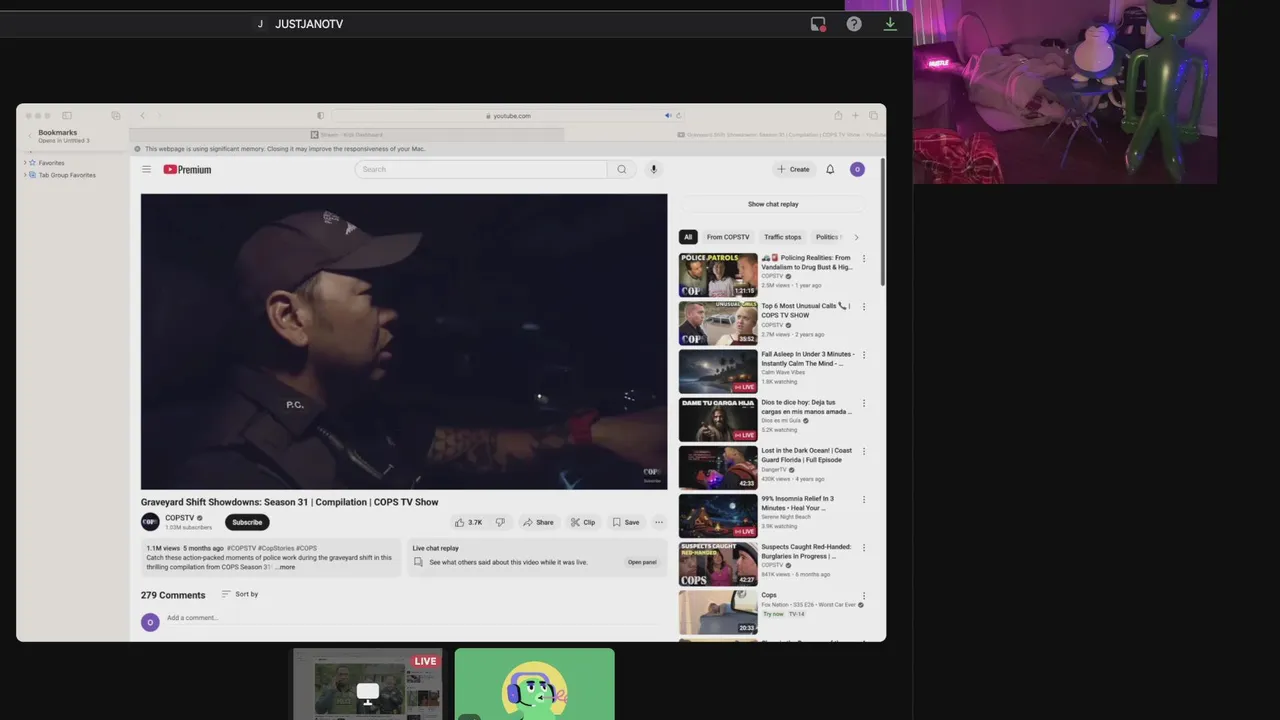Open options for Suspects Caught Red-Handed video

(x=864, y=547)
